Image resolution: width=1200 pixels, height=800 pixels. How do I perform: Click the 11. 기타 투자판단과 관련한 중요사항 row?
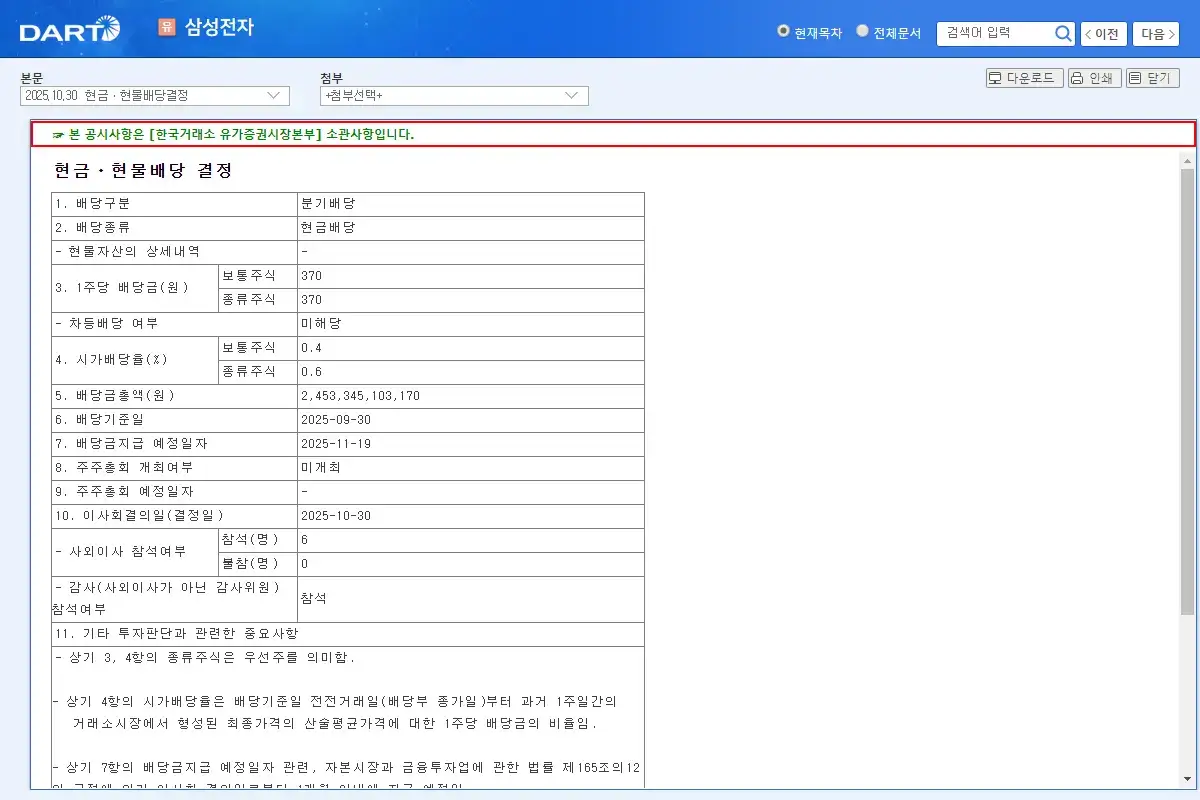tap(348, 635)
